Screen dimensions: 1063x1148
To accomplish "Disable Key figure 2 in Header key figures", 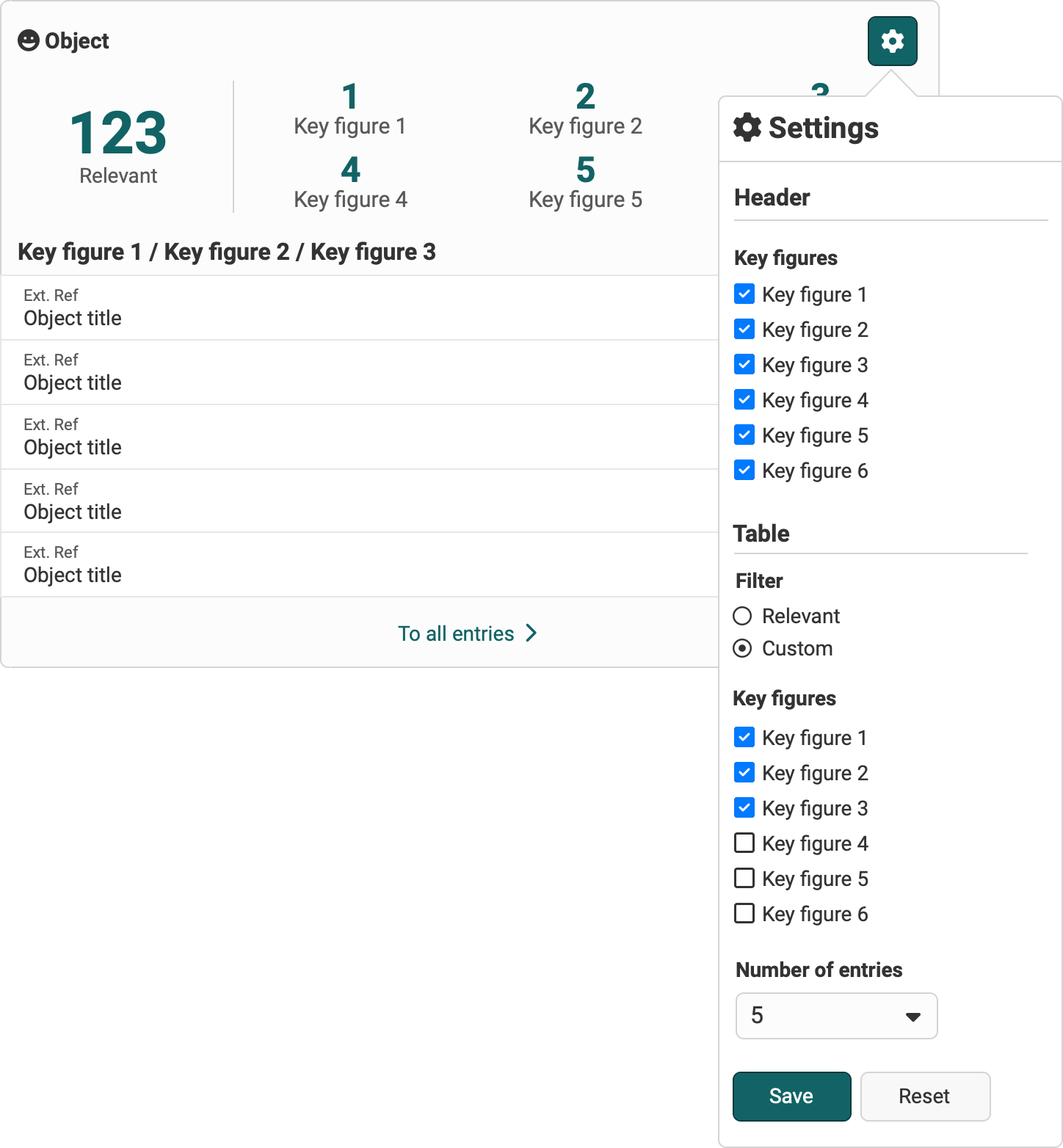I will (x=744, y=329).
